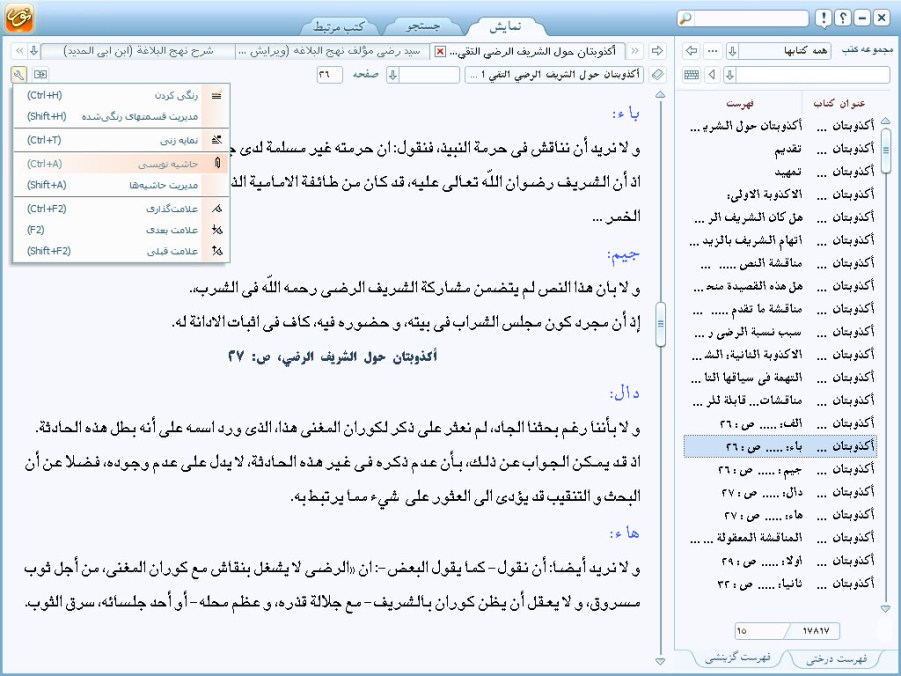The width and height of the screenshot is (901, 676).
Task: Switch to the فهرست درختی tab
Action: click(836, 658)
